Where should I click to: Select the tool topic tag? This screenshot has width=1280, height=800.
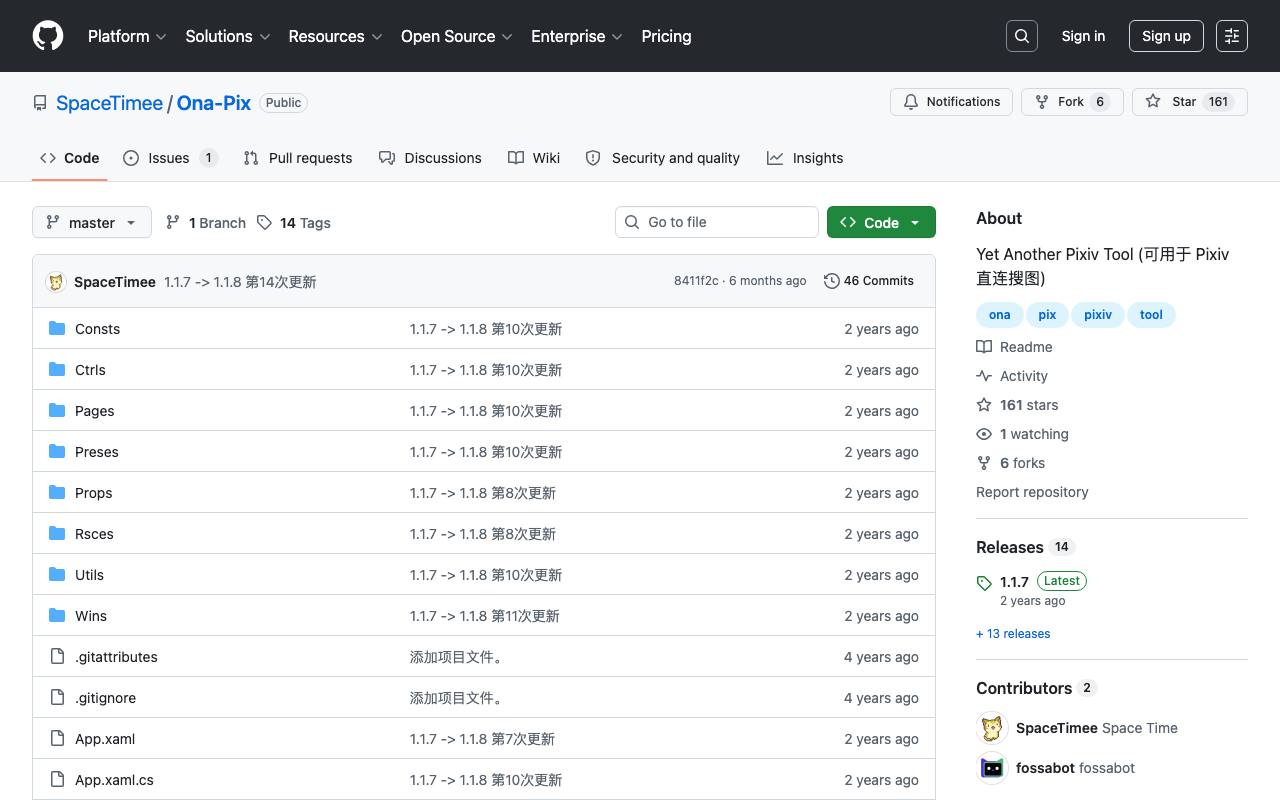tap(1151, 315)
